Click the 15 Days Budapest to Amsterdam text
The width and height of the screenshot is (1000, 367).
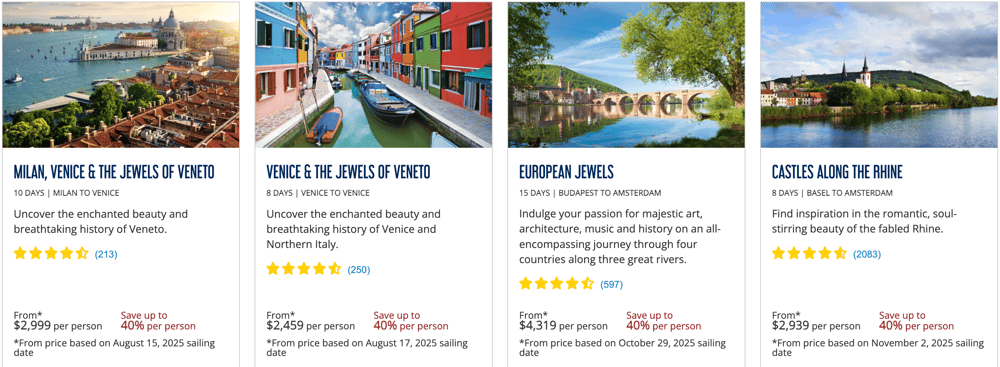click(590, 193)
